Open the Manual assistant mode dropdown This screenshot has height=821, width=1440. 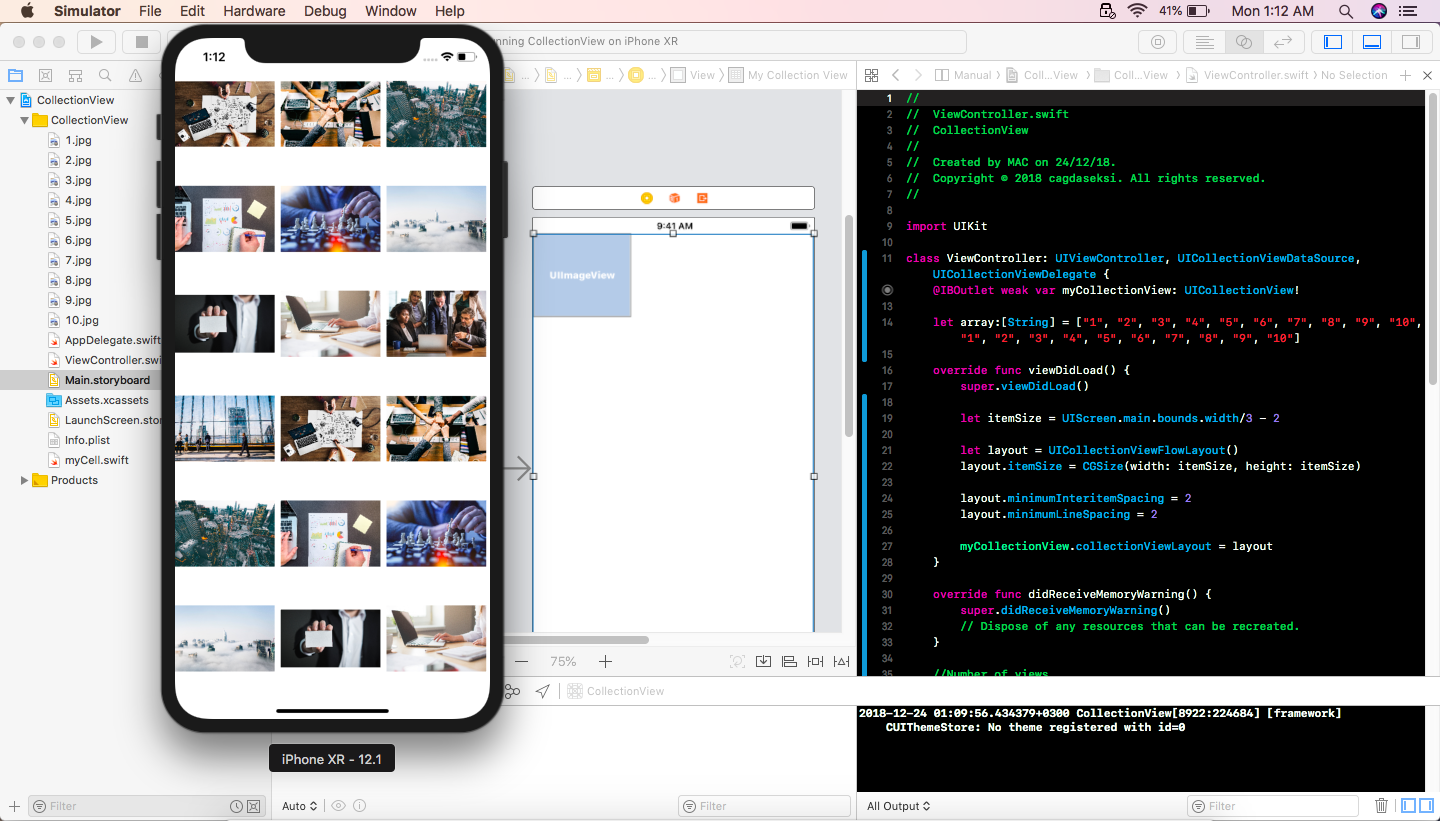coord(964,75)
